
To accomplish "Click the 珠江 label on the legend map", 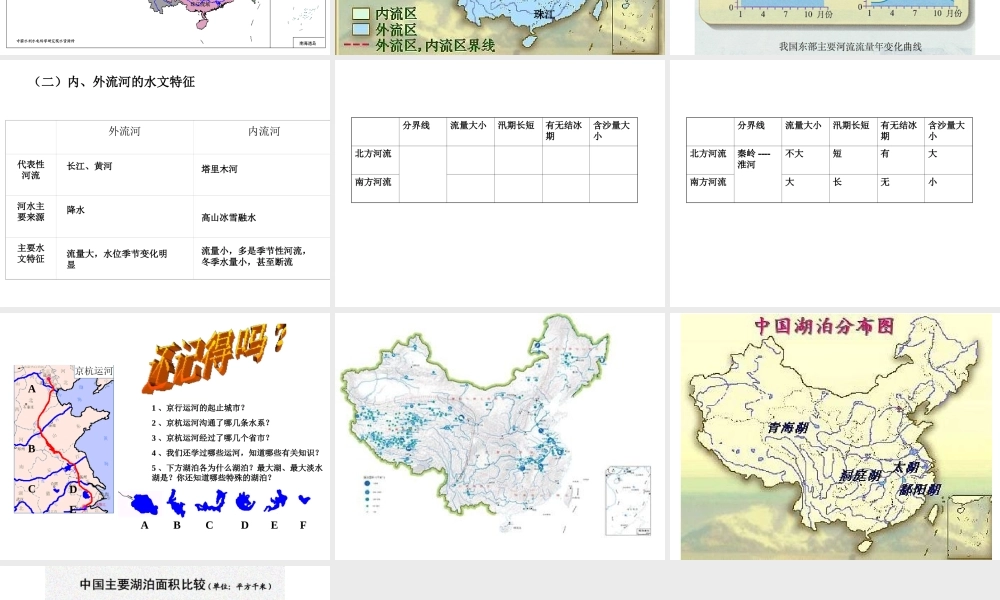I will click(543, 14).
